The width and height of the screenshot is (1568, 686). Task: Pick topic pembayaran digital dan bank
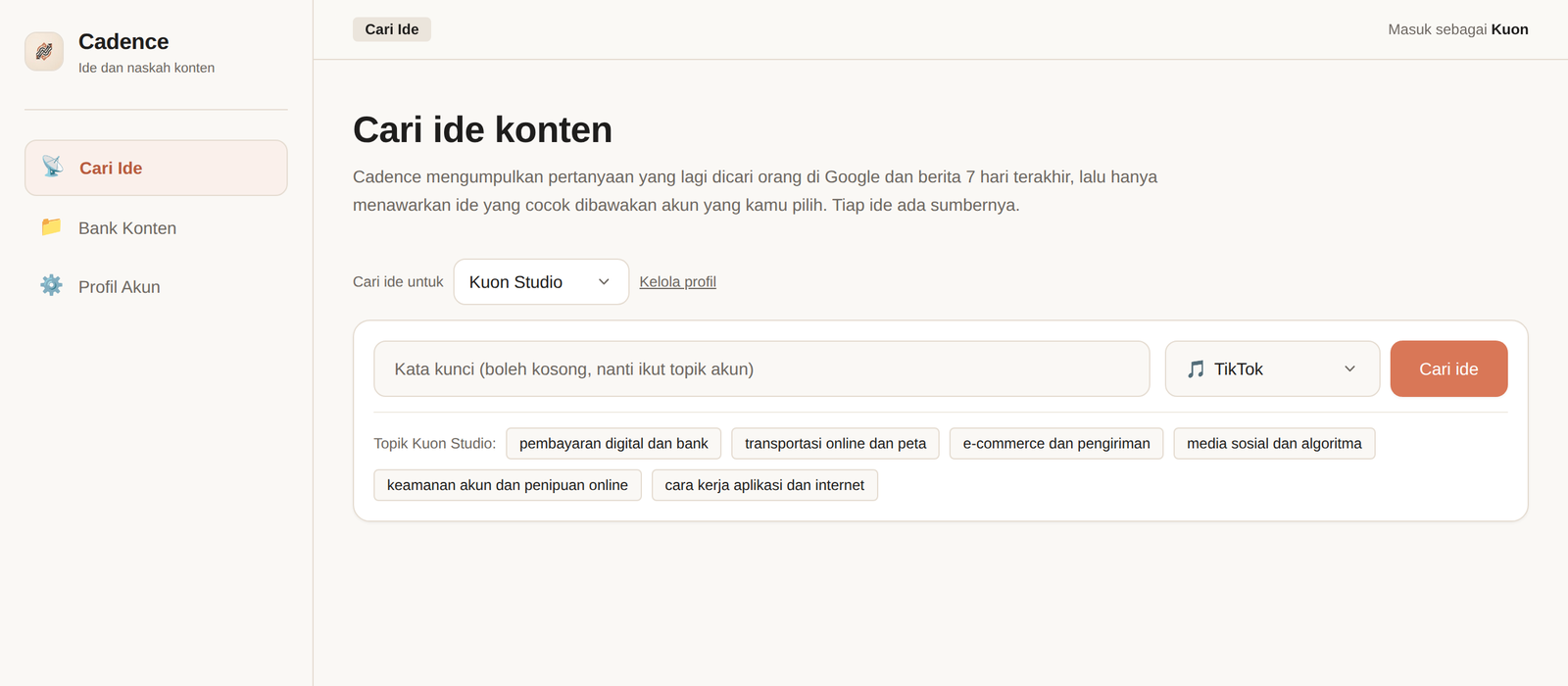pos(613,443)
